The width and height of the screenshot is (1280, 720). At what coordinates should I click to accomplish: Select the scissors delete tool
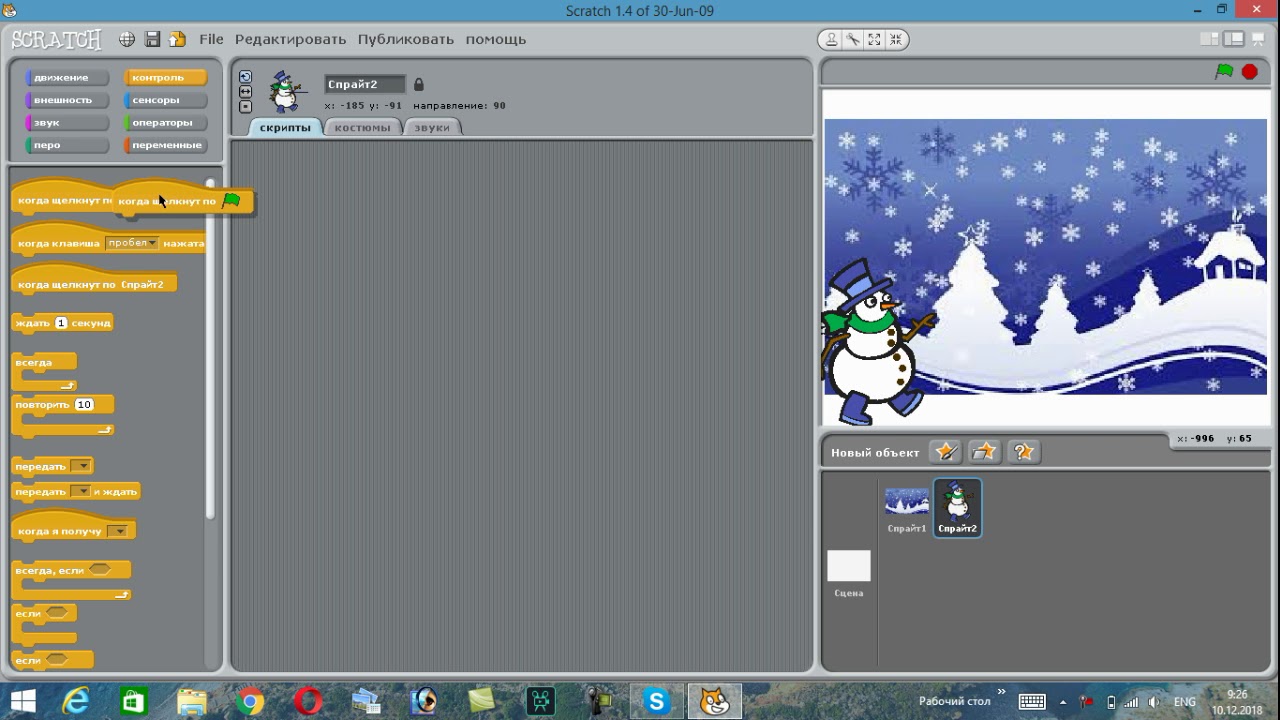pyautogui.click(x=853, y=39)
